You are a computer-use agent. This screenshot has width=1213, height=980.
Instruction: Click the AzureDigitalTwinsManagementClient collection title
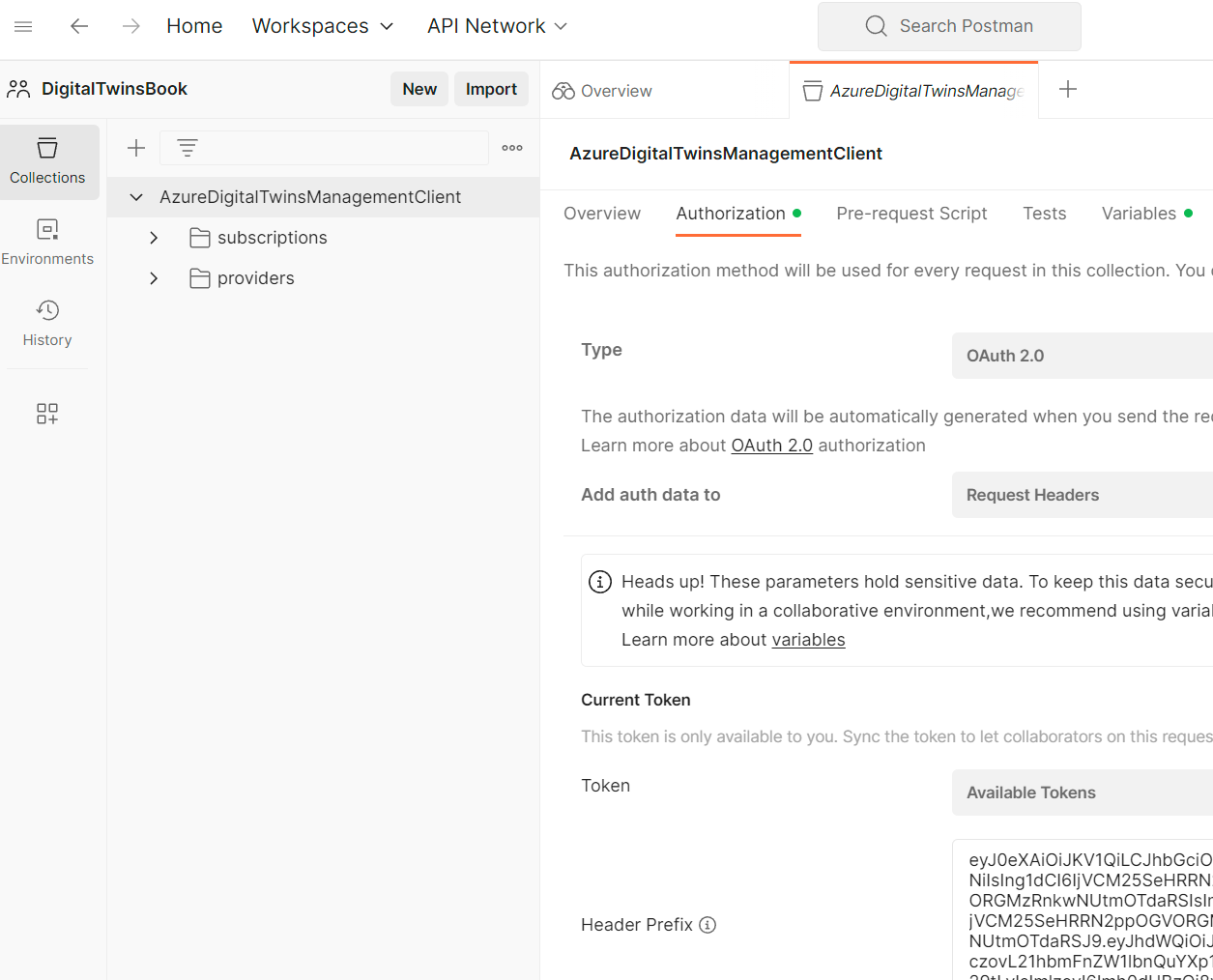click(x=726, y=154)
